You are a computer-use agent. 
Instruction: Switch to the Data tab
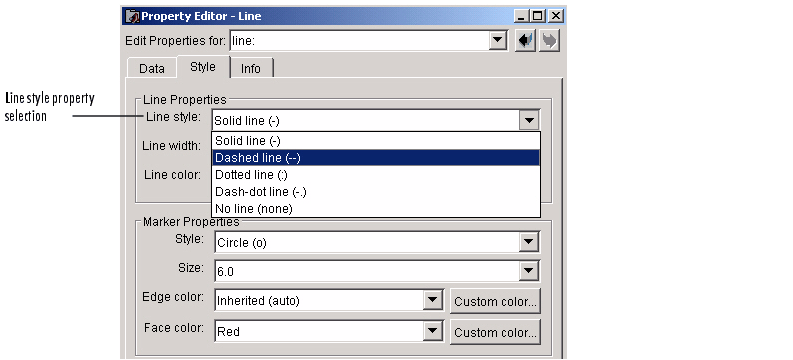coord(152,68)
